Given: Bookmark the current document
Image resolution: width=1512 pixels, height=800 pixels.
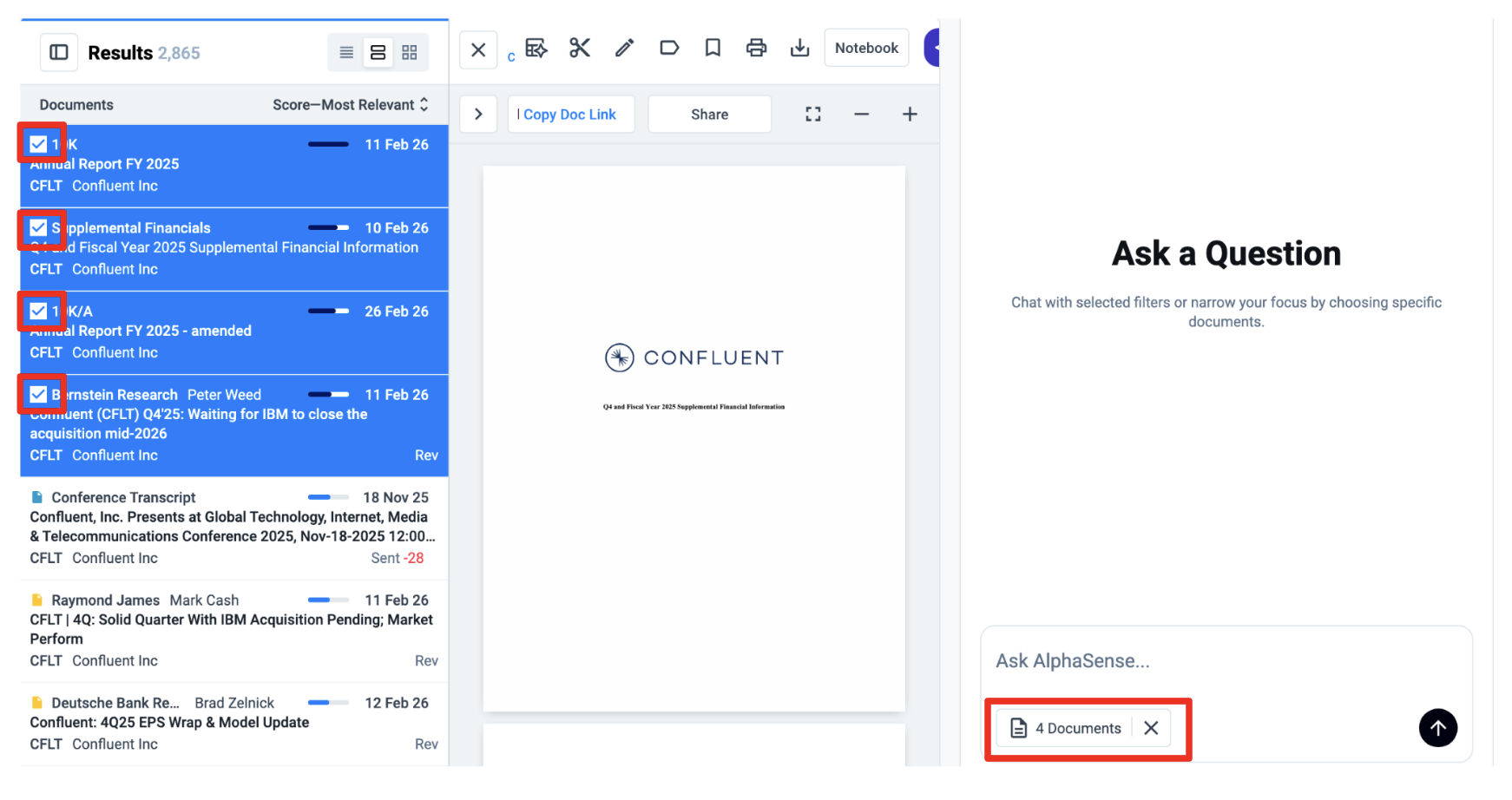Looking at the screenshot, I should 713,48.
